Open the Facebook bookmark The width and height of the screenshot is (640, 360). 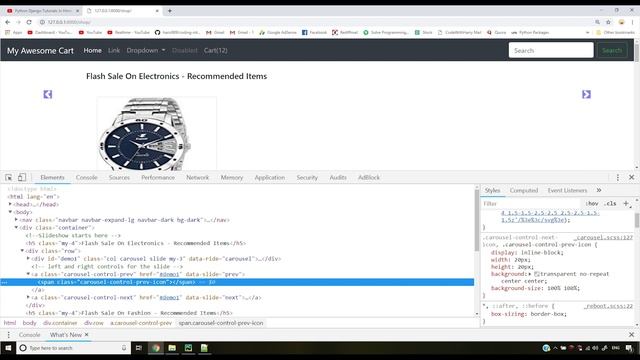pos(314,32)
